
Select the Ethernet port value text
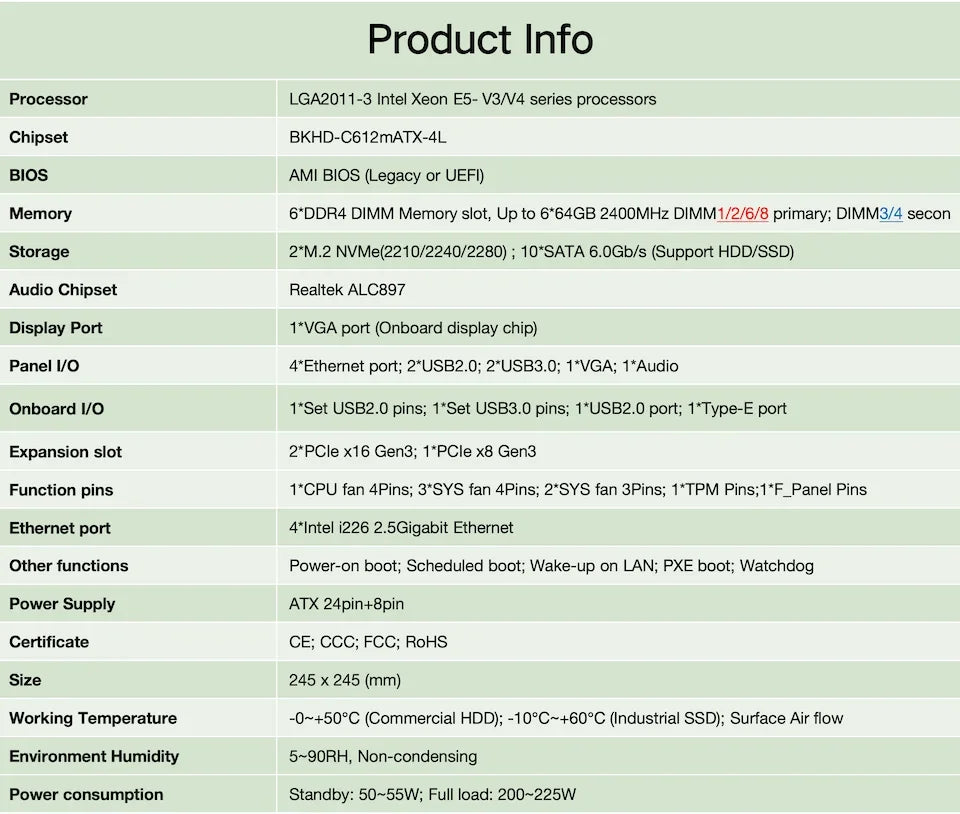coord(399,527)
